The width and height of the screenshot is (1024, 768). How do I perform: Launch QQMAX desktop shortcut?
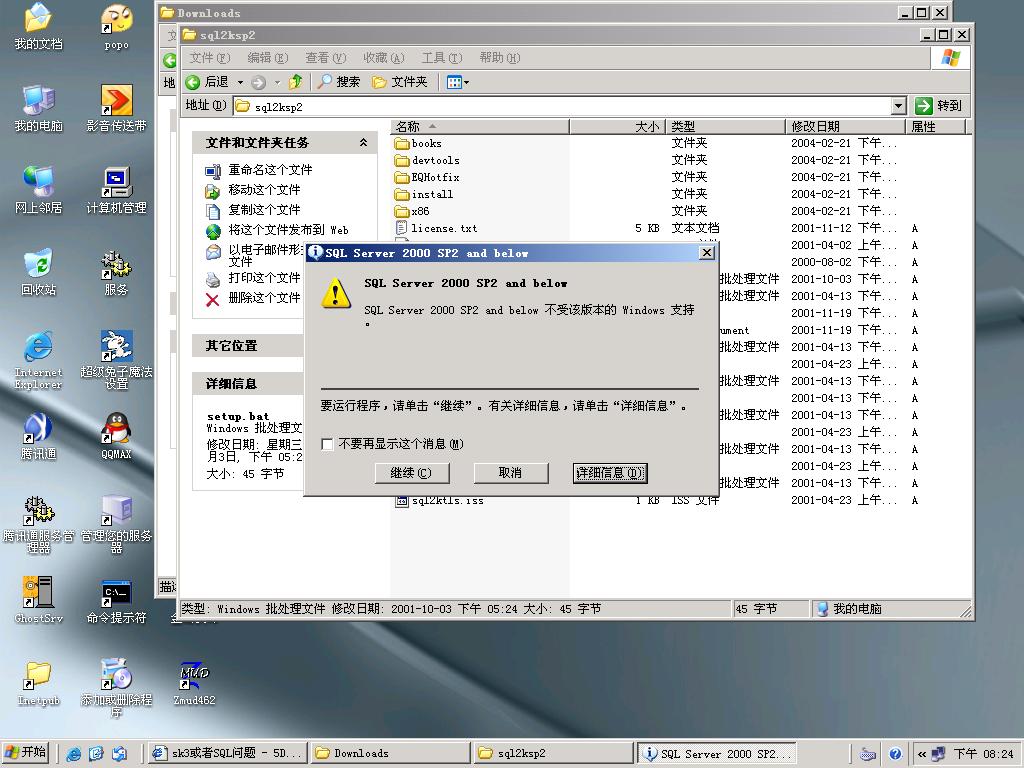click(116, 436)
